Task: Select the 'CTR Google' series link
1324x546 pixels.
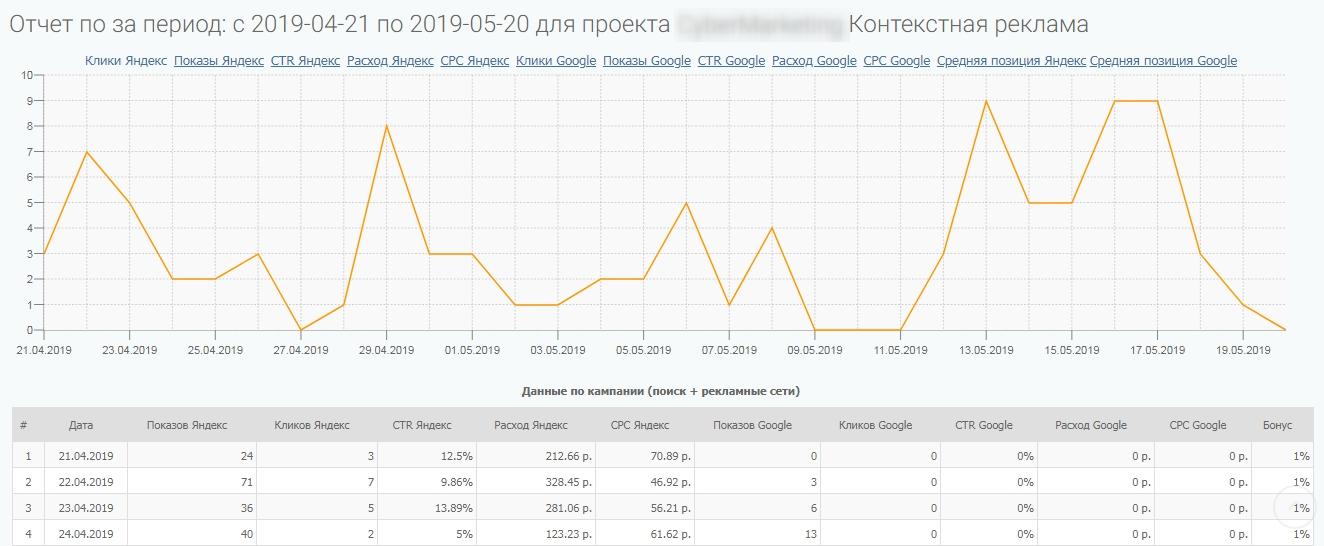Action: point(731,61)
